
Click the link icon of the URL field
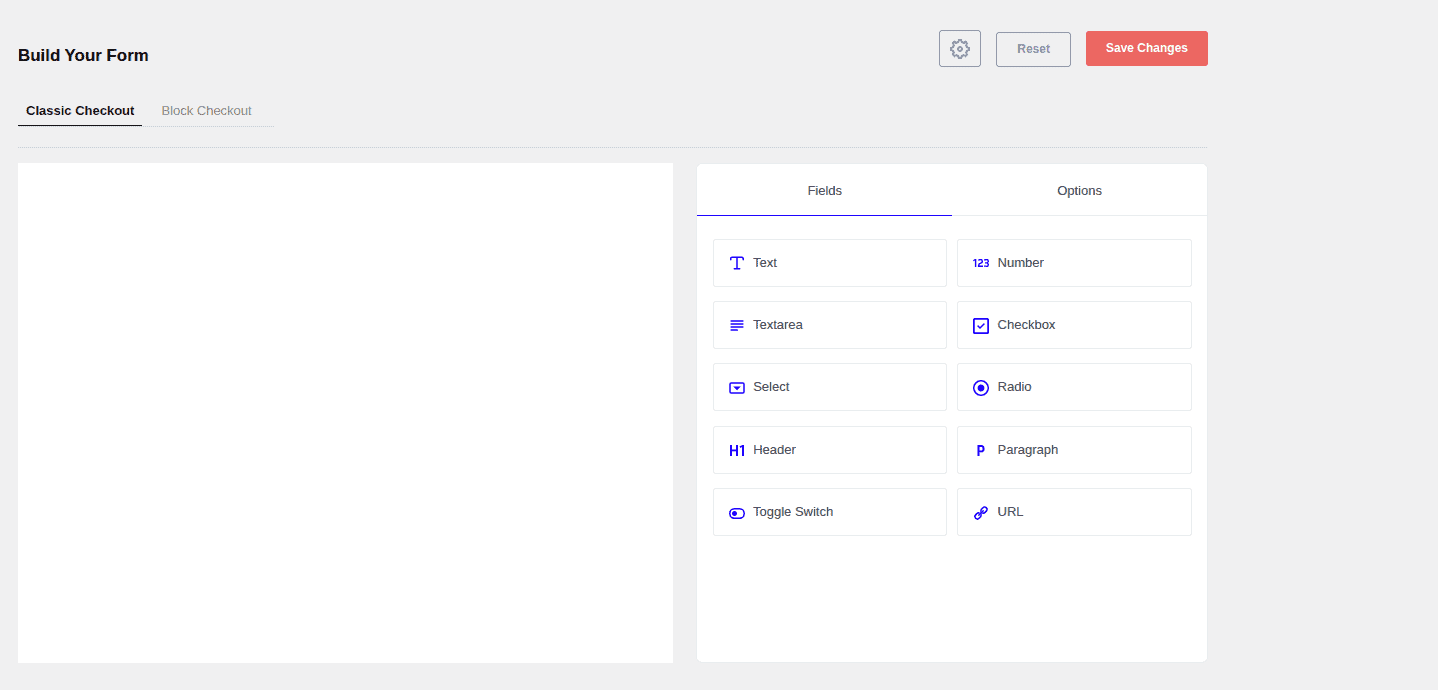(x=981, y=513)
